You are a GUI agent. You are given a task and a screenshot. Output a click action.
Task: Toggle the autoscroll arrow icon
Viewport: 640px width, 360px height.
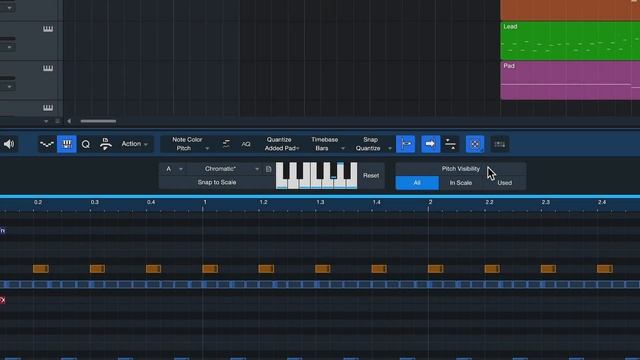coord(430,144)
